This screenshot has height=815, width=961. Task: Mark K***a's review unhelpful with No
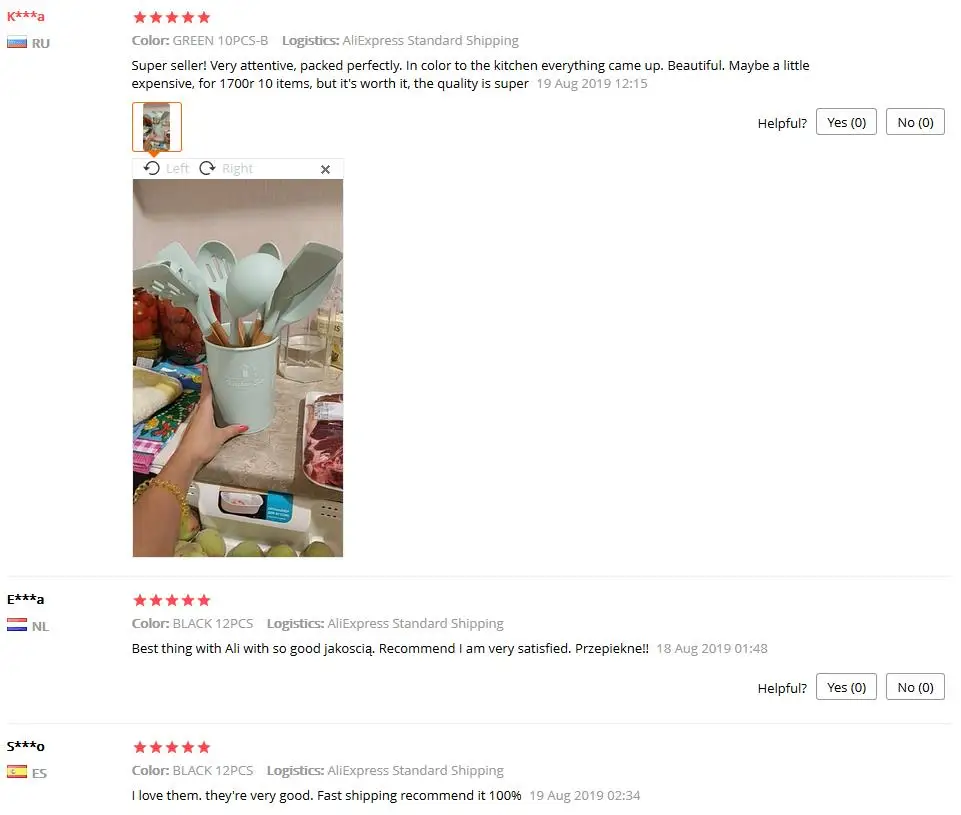(915, 122)
